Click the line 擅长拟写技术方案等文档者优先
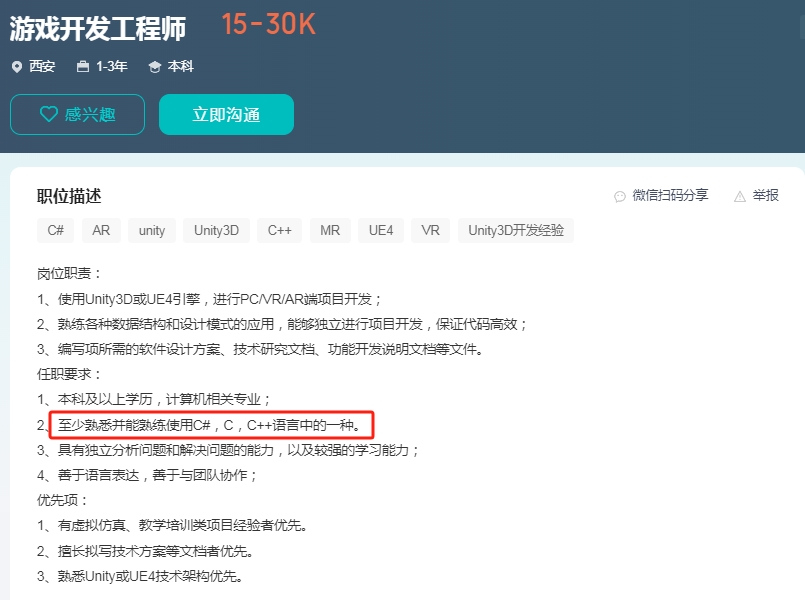This screenshot has height=600, width=805. pos(145,551)
